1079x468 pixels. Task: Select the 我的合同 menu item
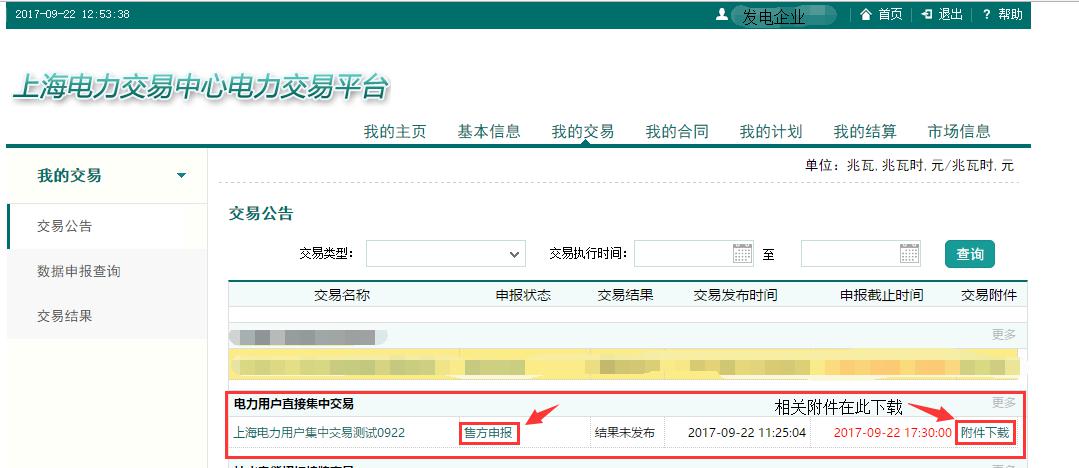point(677,131)
